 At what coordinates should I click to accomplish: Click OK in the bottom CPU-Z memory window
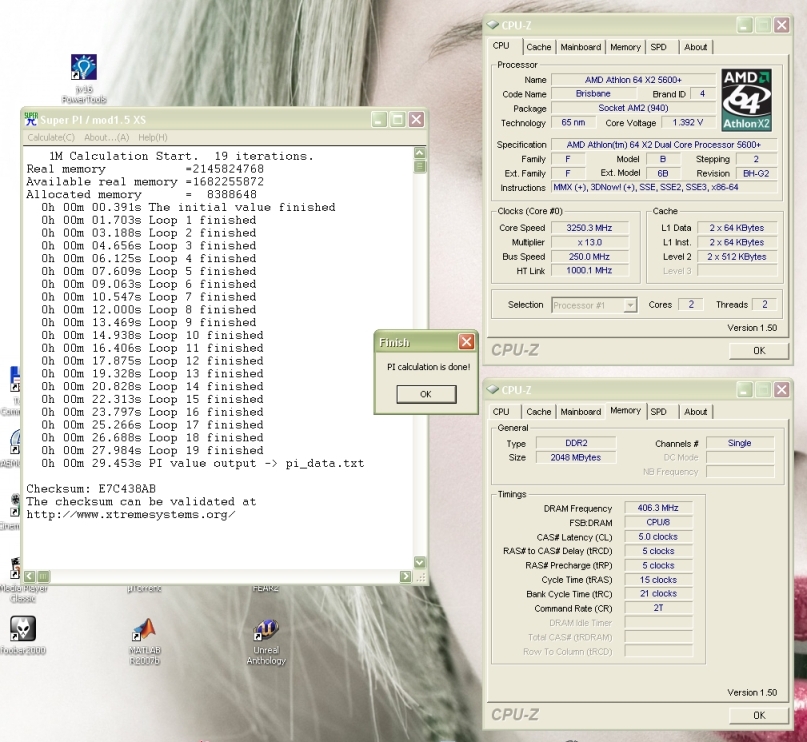coord(758,714)
